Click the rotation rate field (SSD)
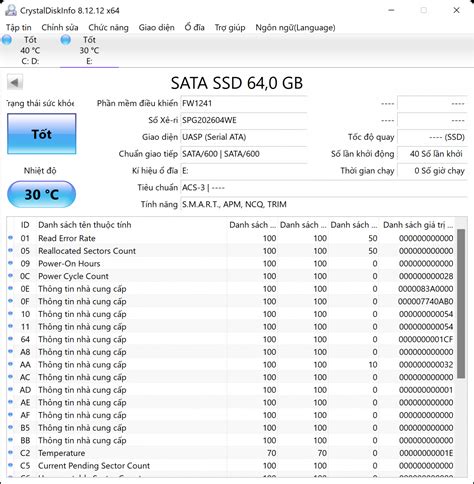The width and height of the screenshot is (474, 484). pyautogui.click(x=432, y=137)
